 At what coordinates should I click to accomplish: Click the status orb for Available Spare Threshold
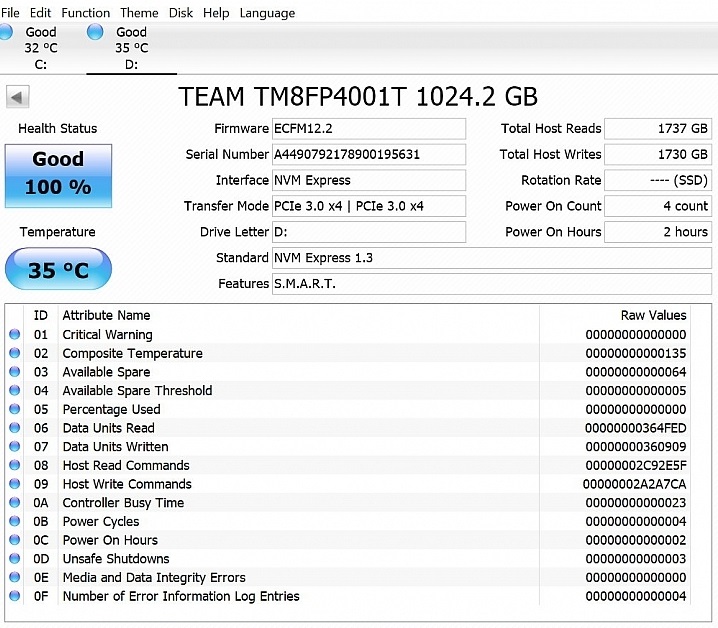[x=15, y=391]
